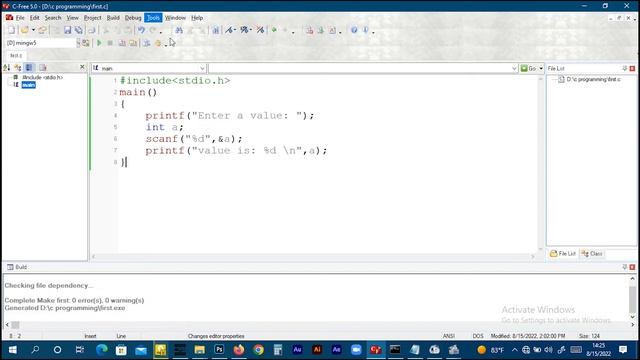Switch to the Class bottom tab
The image size is (640, 360).
point(592,254)
